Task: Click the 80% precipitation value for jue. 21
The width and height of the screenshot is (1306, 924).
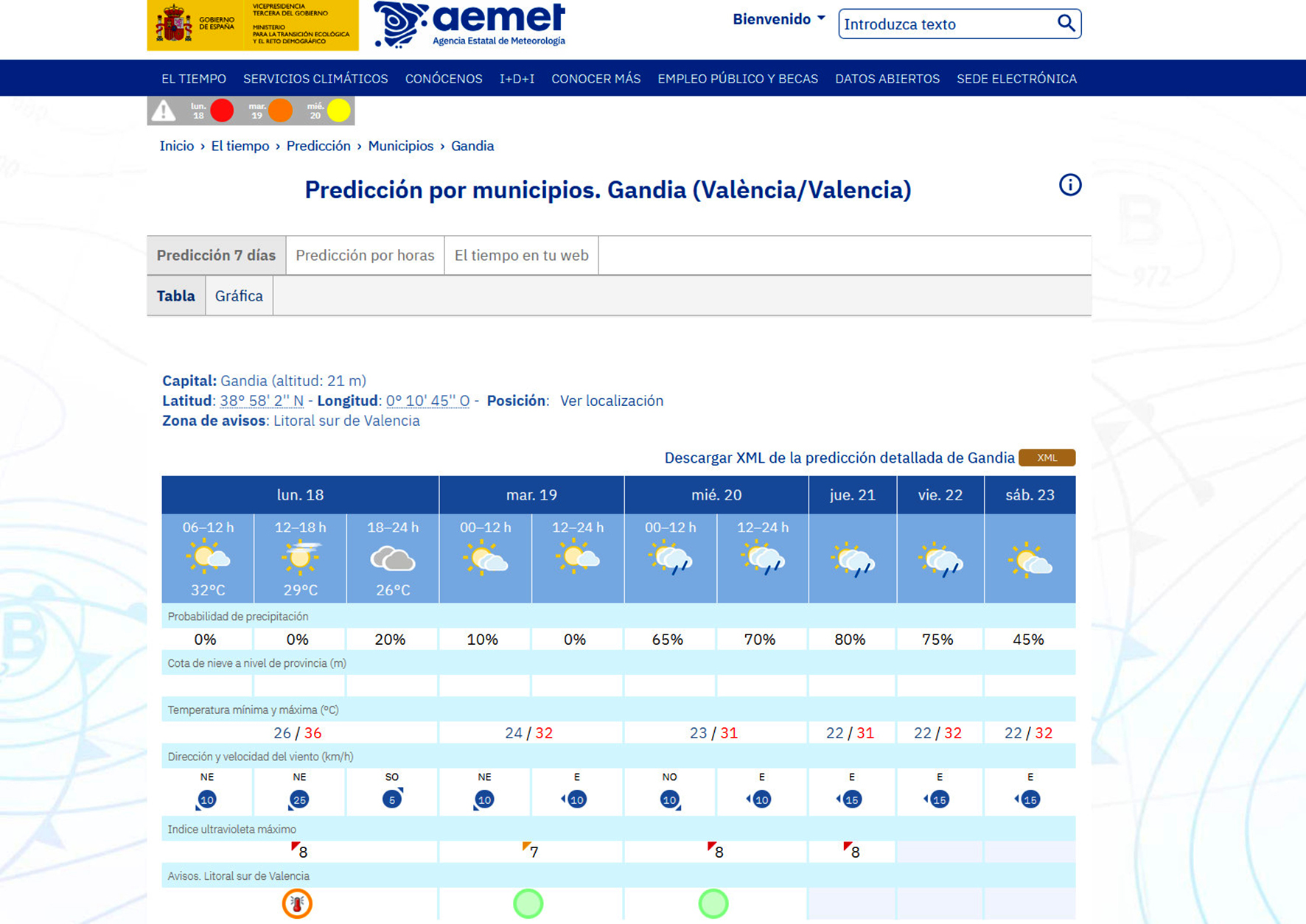Action: tap(850, 640)
